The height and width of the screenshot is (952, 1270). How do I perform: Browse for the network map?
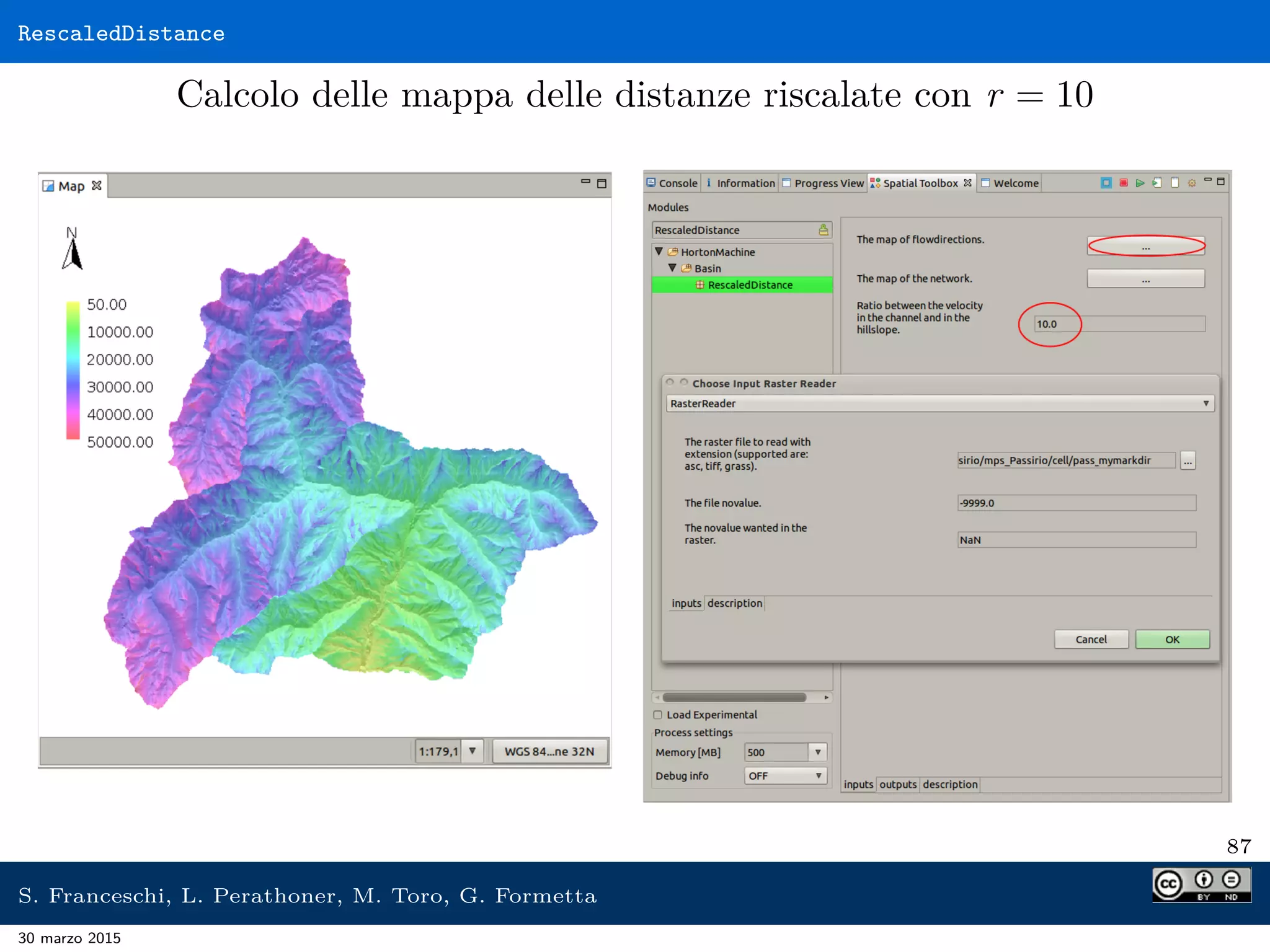(x=1146, y=279)
